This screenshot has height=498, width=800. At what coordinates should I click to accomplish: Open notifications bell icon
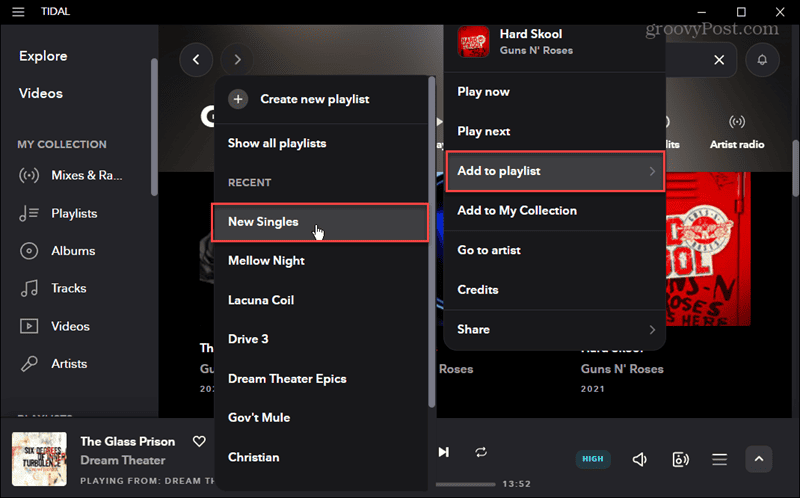pyautogui.click(x=762, y=60)
